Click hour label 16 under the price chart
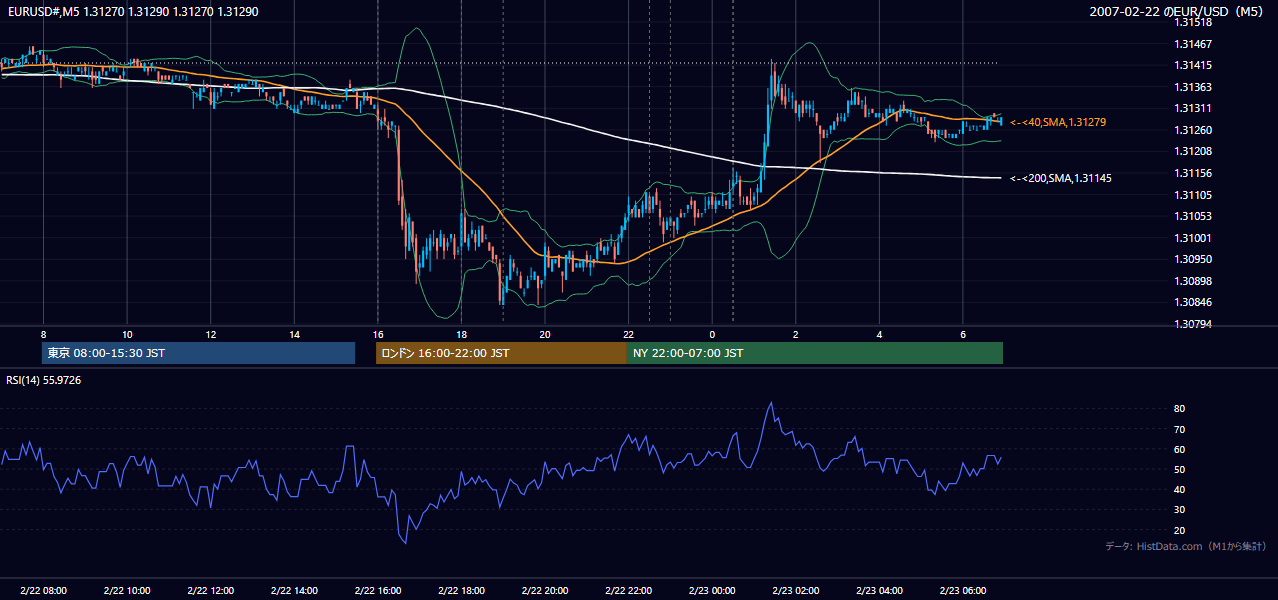The width and height of the screenshot is (1278, 600). (x=377, y=333)
